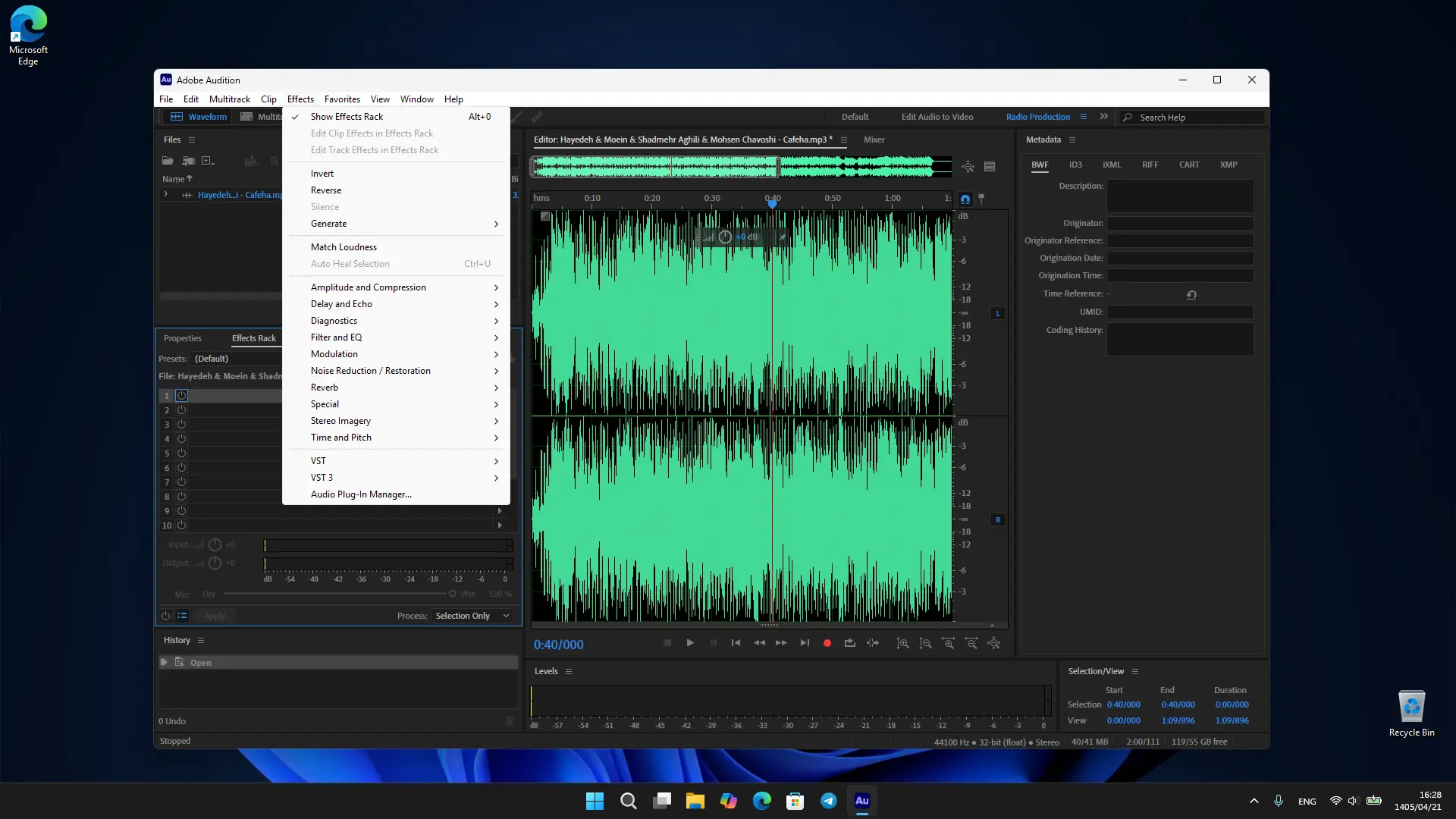
Task: Click the red Record button
Action: (827, 643)
